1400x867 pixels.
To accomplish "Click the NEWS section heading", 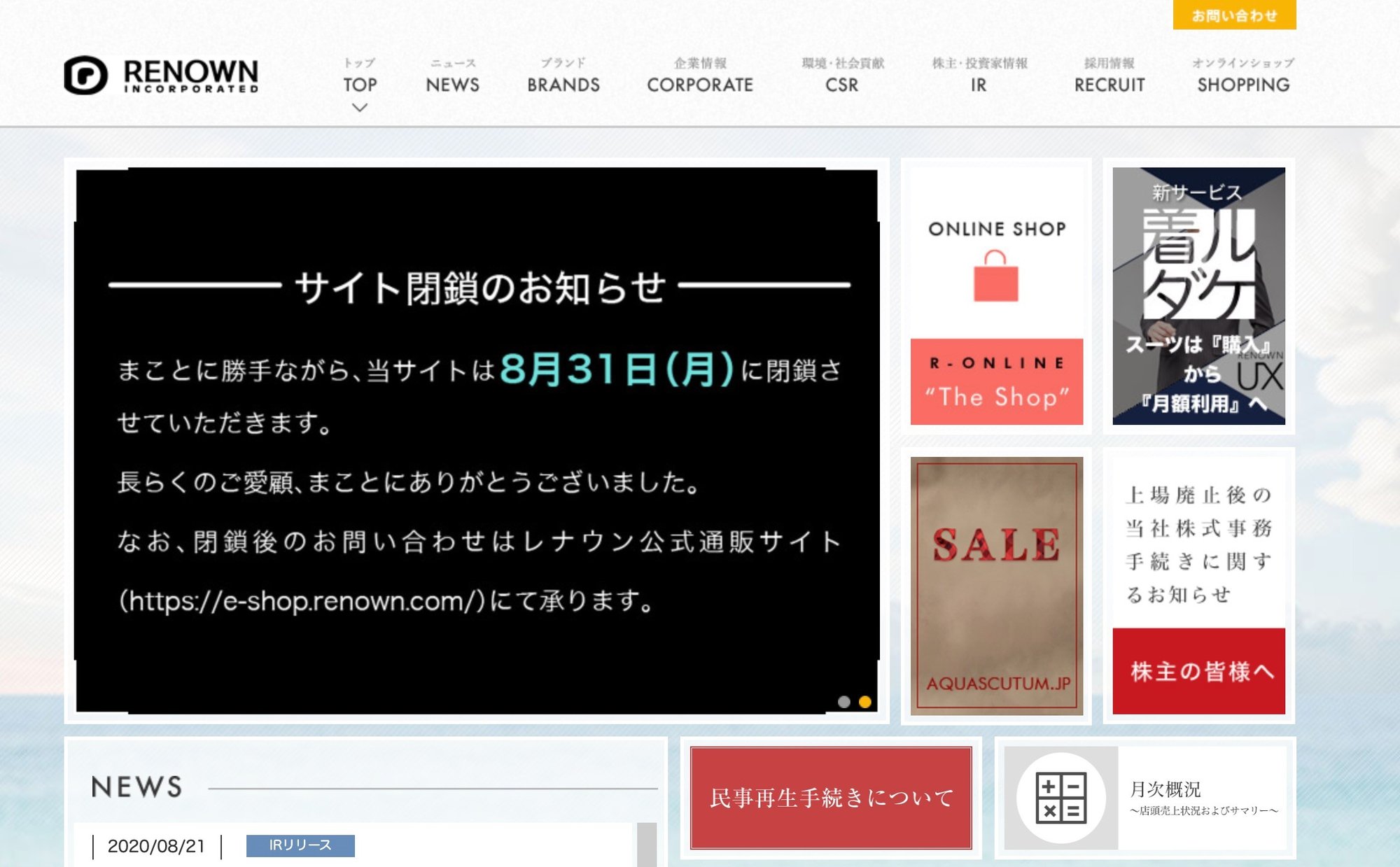I will coord(137,787).
